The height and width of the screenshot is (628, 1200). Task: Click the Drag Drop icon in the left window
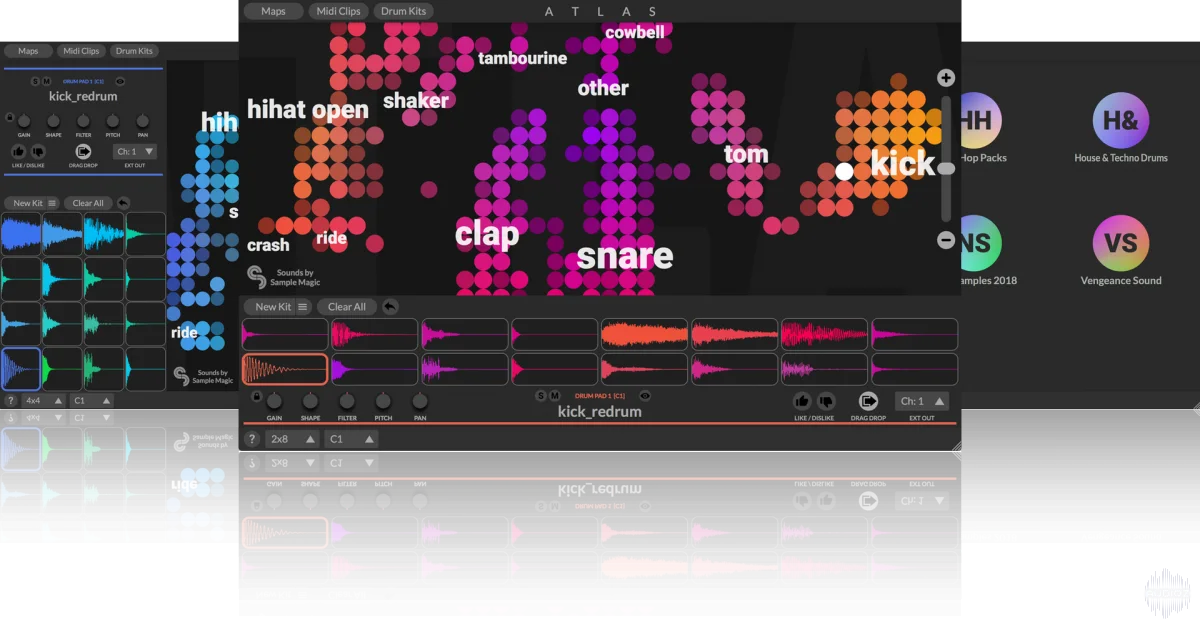[x=83, y=151]
